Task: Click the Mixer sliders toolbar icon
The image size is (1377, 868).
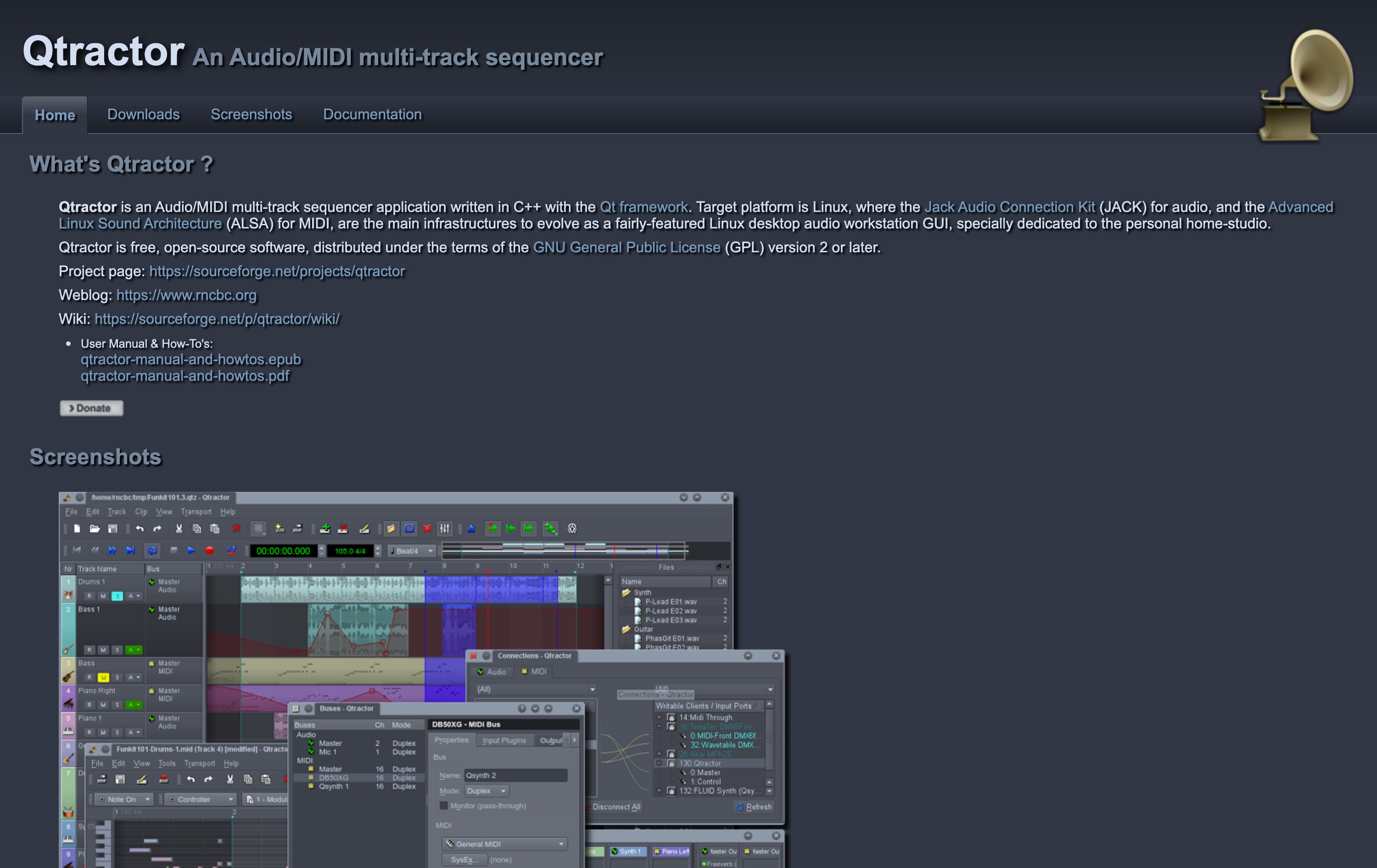Action: [x=445, y=529]
